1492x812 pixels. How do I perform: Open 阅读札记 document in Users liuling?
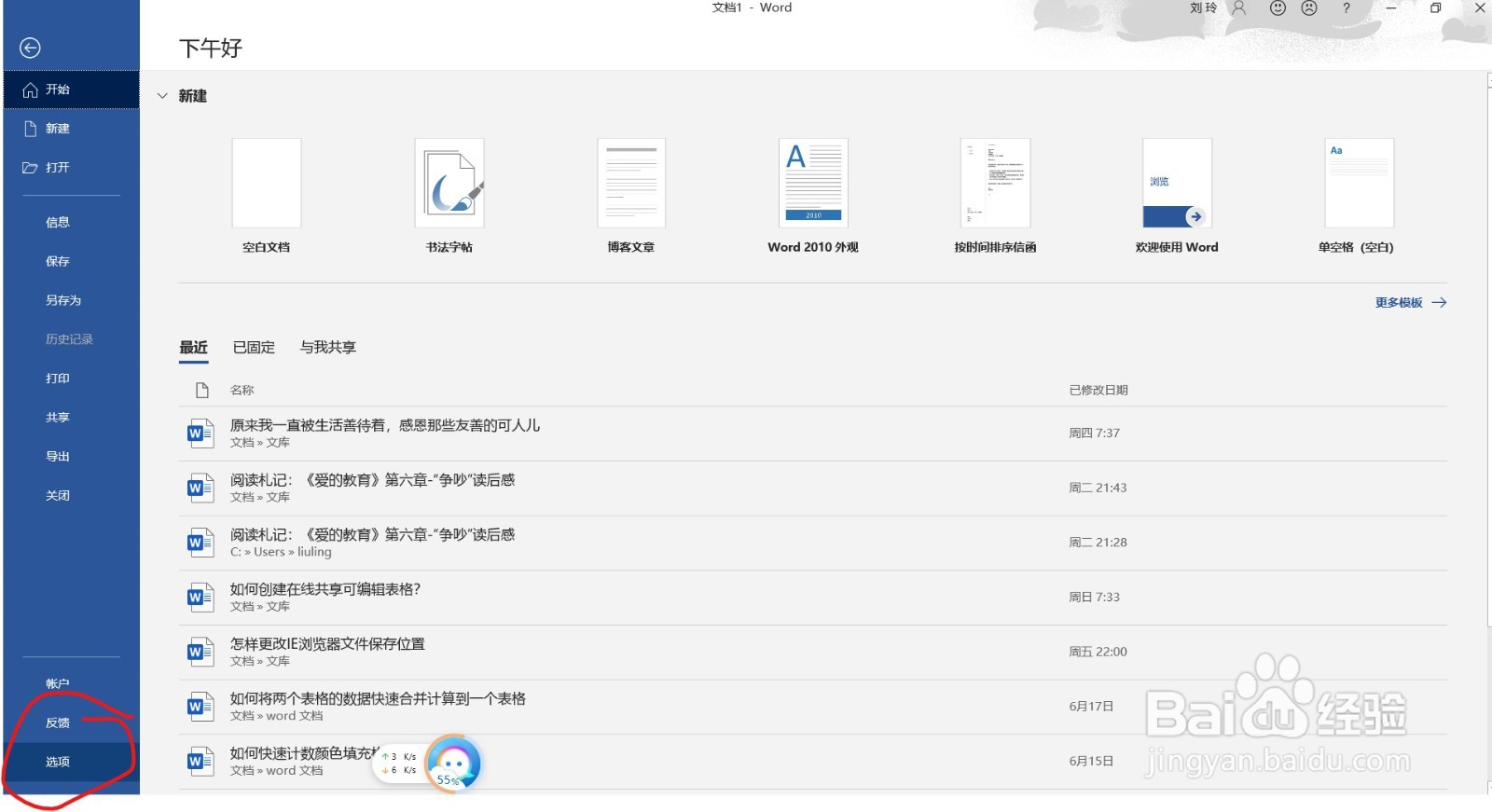click(813, 543)
